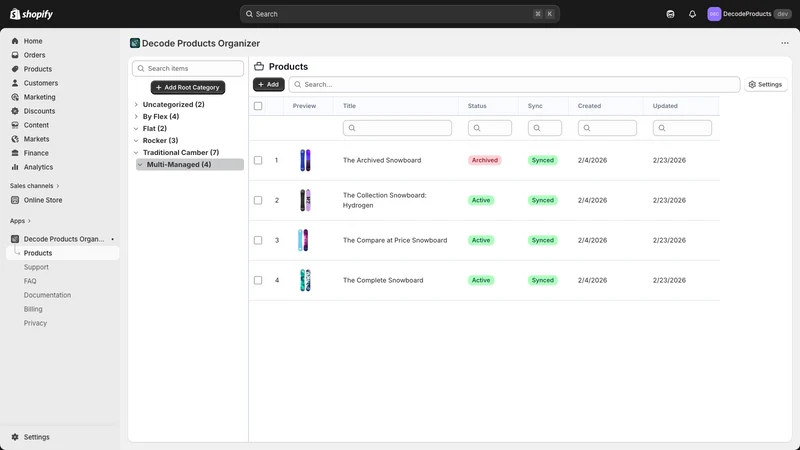
Task: Click the Add button above the table
Action: (x=268, y=84)
